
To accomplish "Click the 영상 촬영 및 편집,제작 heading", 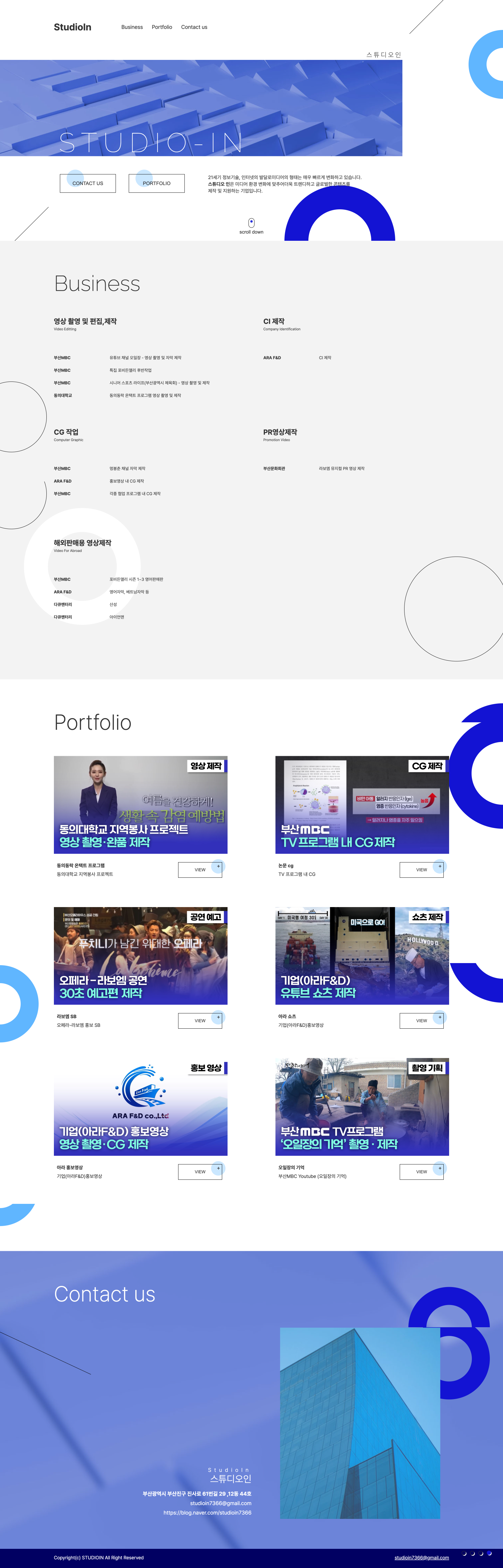I will point(85,321).
